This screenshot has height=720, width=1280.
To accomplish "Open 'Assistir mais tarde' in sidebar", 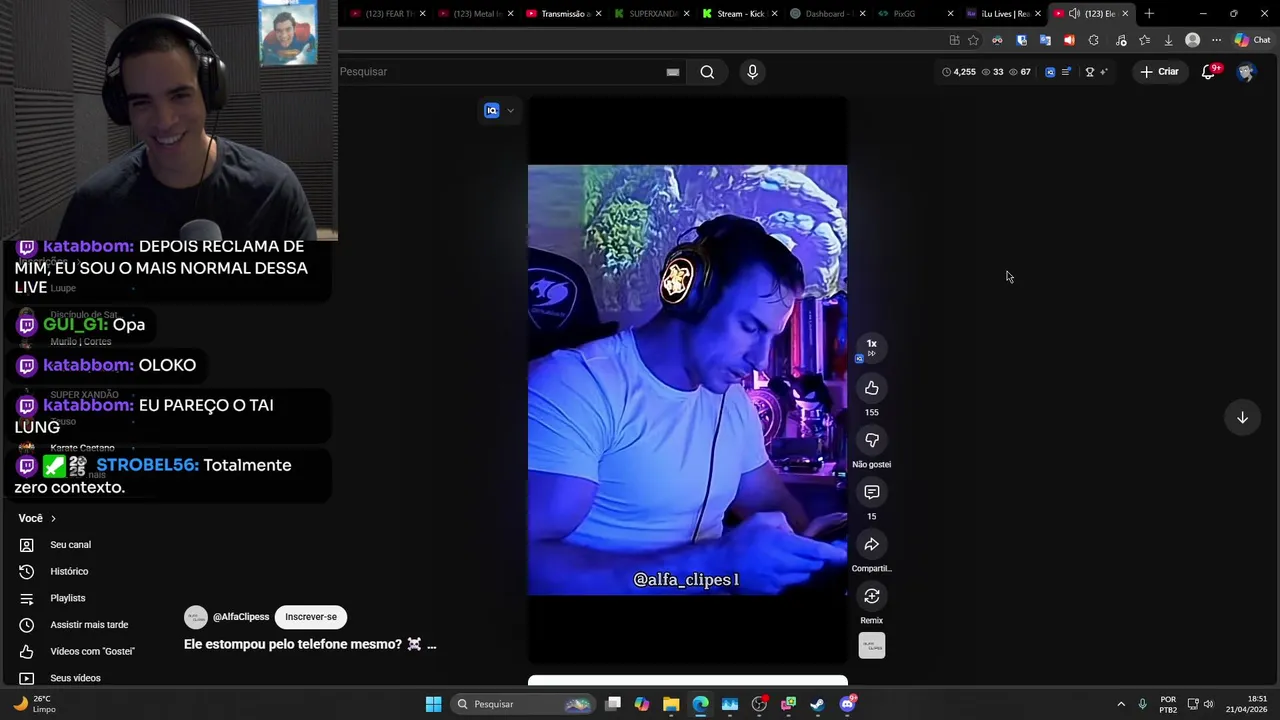I will click(x=89, y=625).
